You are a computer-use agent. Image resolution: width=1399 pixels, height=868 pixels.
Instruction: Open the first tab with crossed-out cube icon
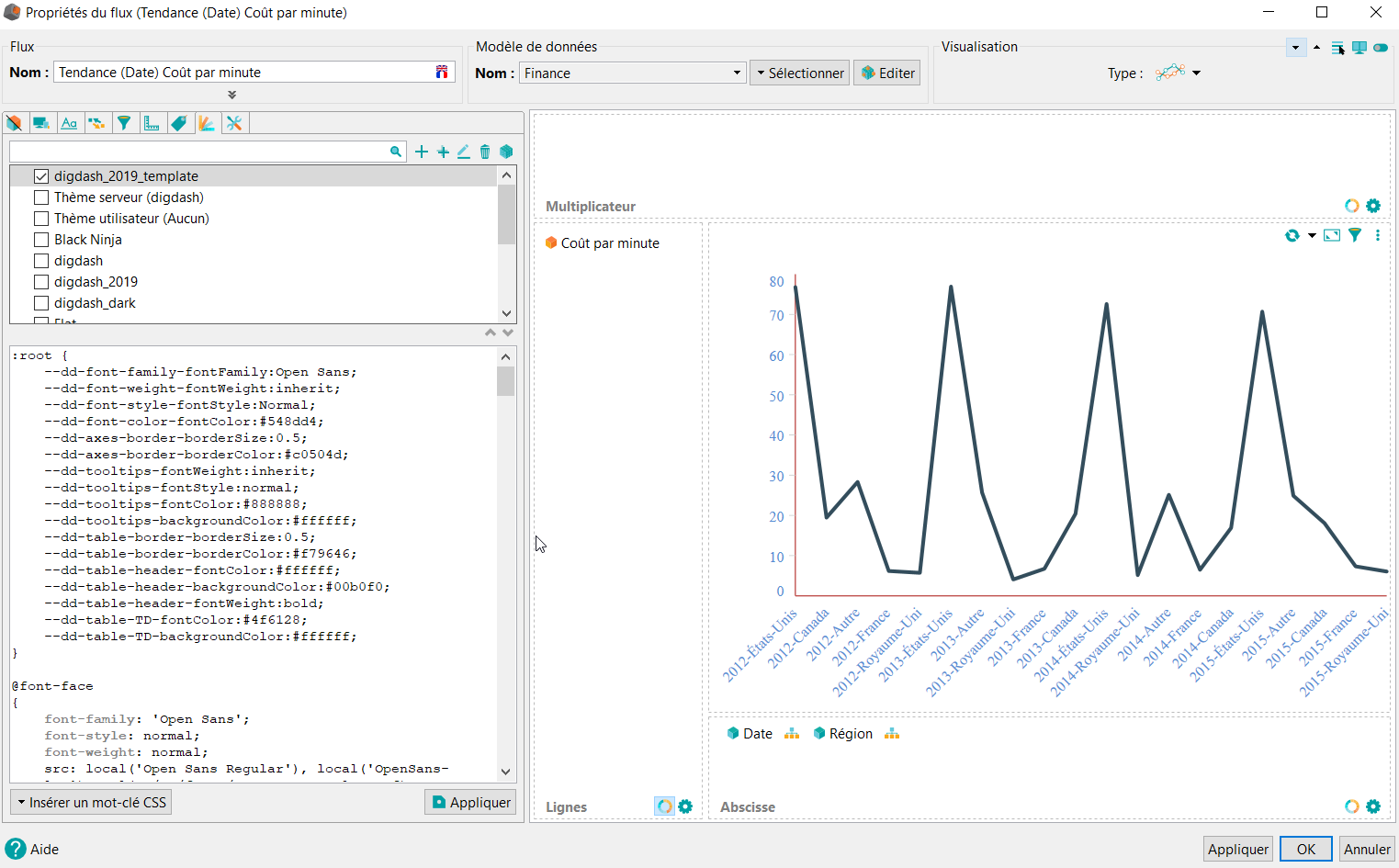click(14, 123)
